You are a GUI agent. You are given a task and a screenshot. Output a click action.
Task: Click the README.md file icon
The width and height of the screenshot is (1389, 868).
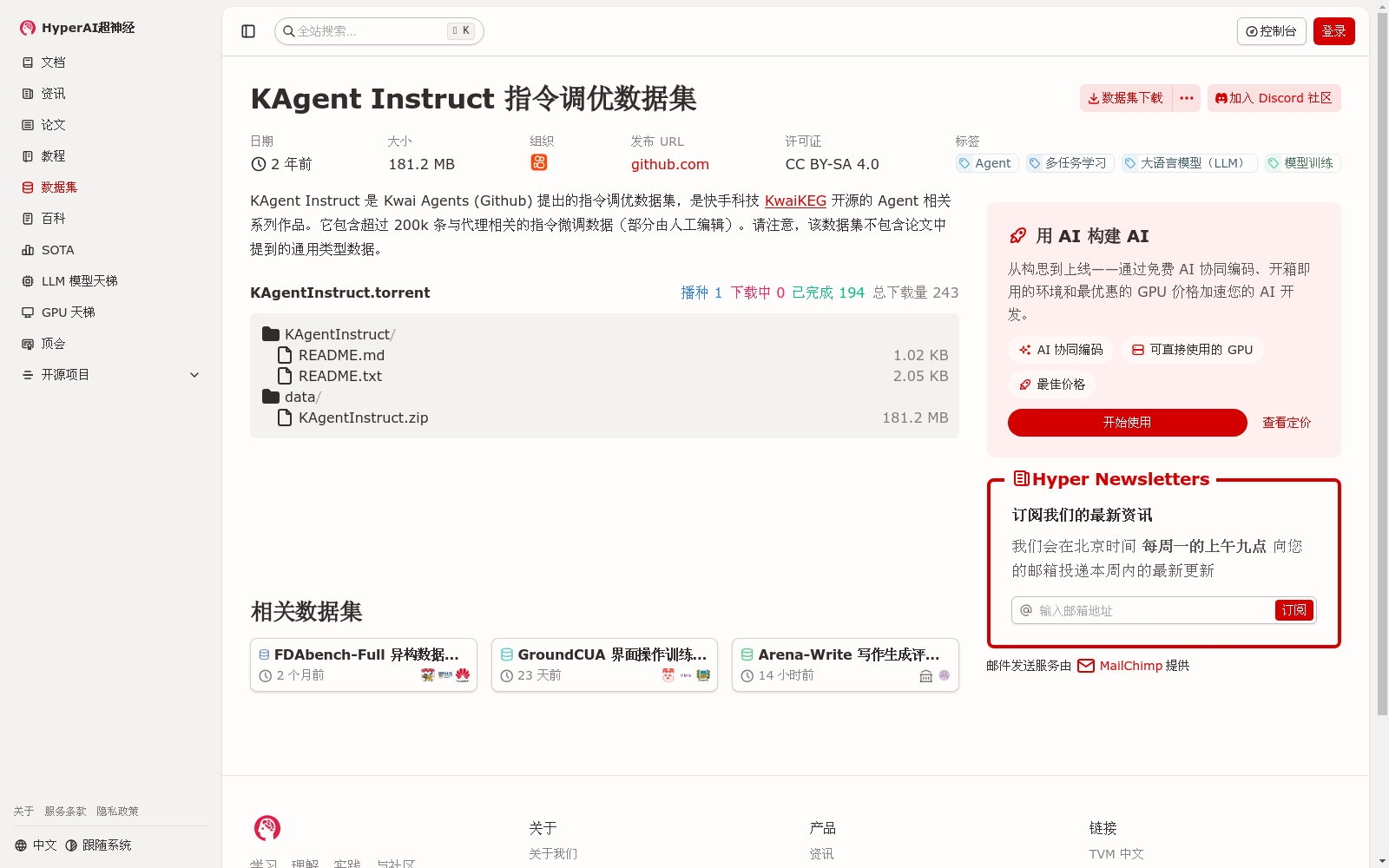pos(284,355)
